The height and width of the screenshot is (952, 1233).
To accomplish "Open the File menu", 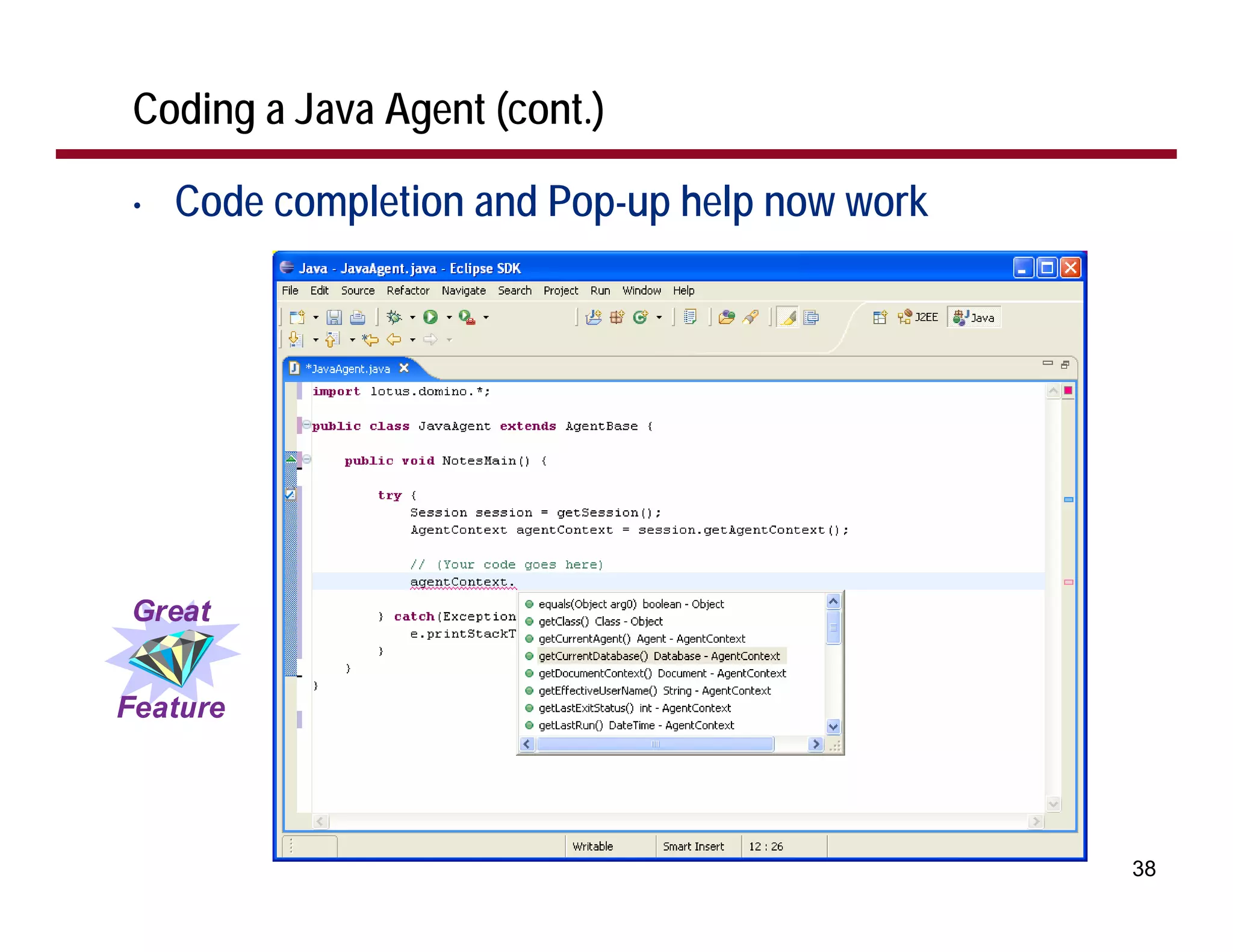I will (290, 291).
